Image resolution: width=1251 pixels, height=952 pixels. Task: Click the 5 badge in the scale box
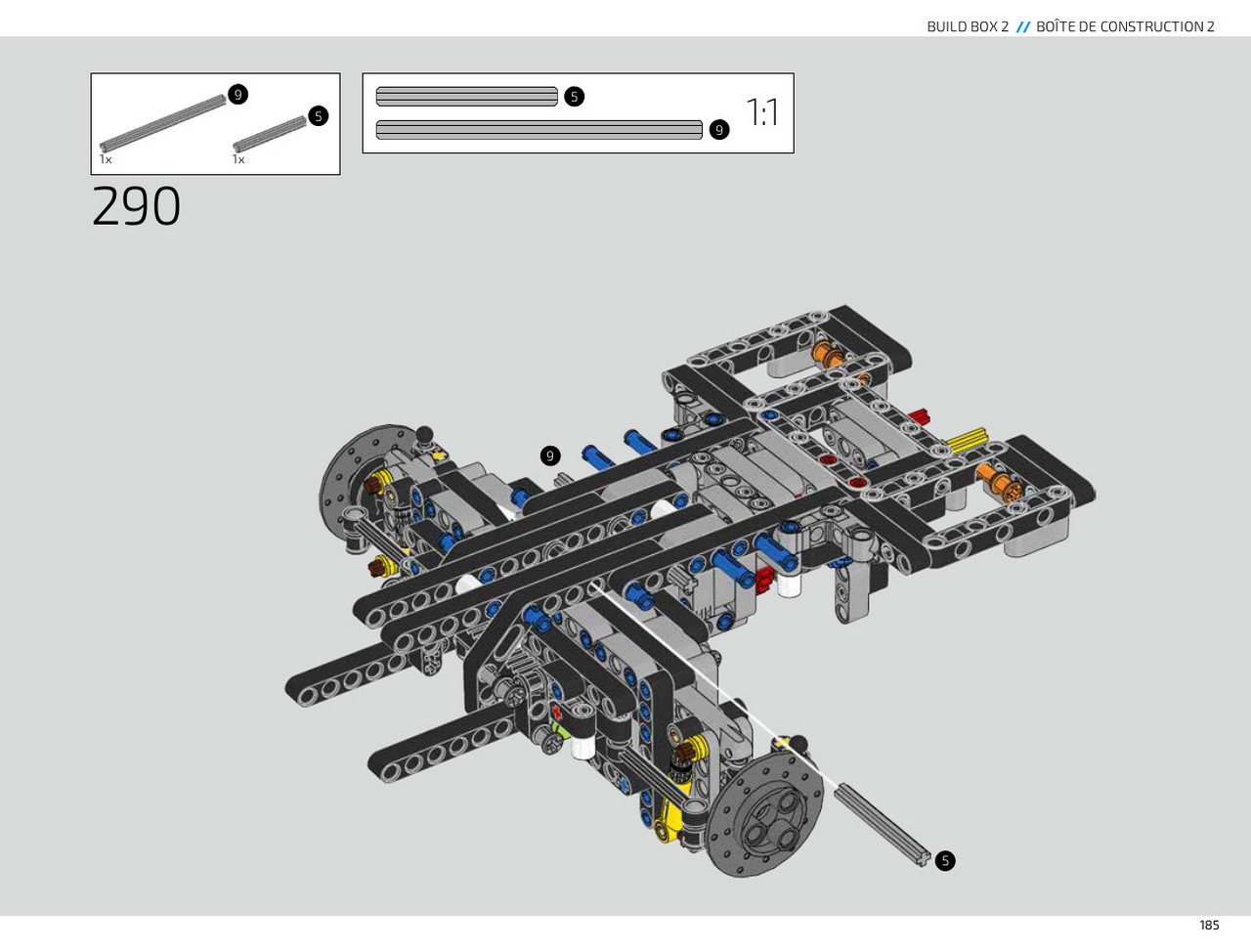575,96
